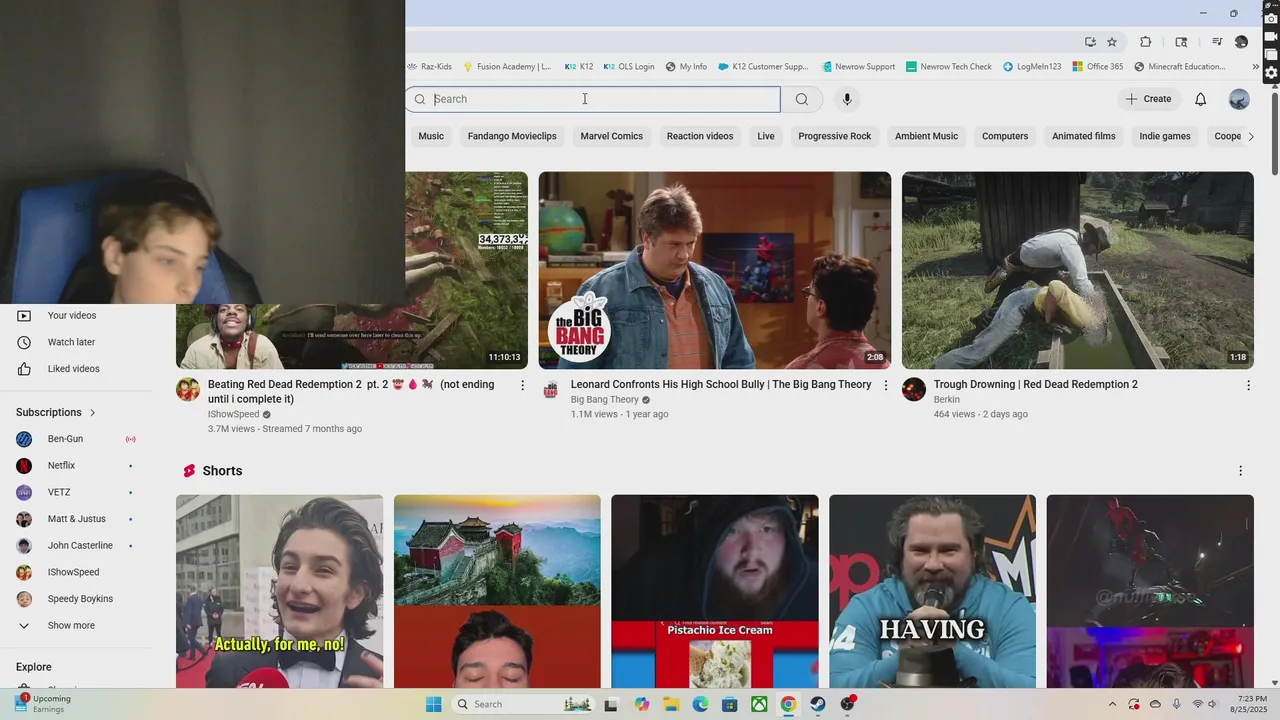Select the Progressive Rock chip

[x=835, y=136]
